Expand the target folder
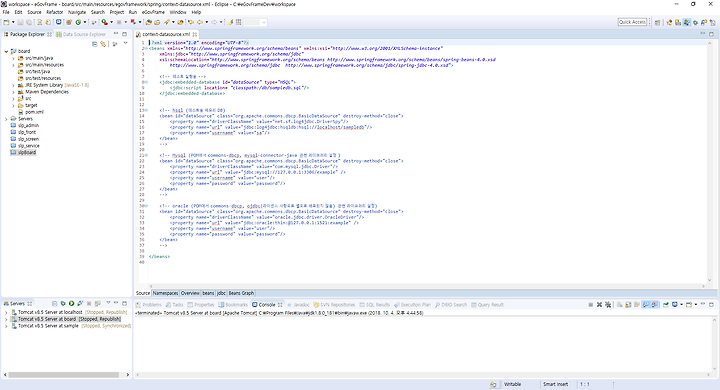Screen dimensions: 720x390 coord(13,105)
